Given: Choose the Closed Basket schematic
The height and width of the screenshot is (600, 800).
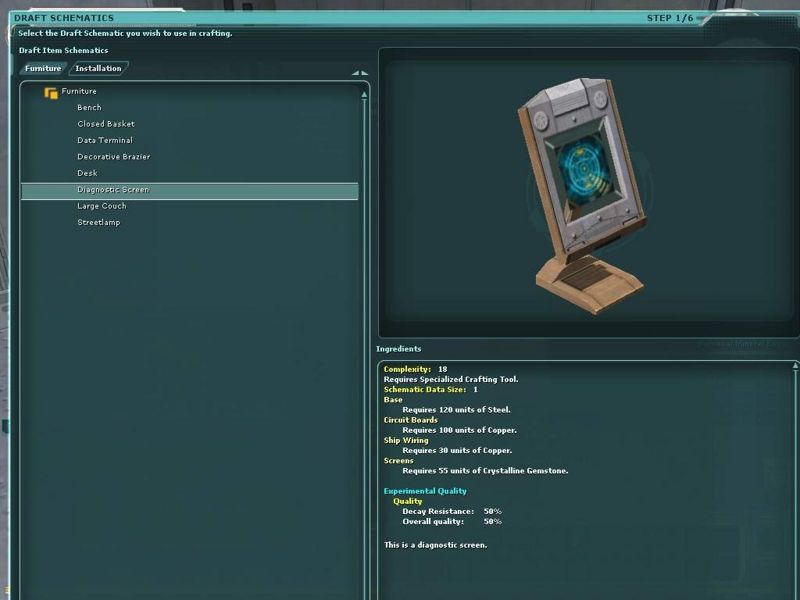Looking at the screenshot, I should click(x=105, y=124).
